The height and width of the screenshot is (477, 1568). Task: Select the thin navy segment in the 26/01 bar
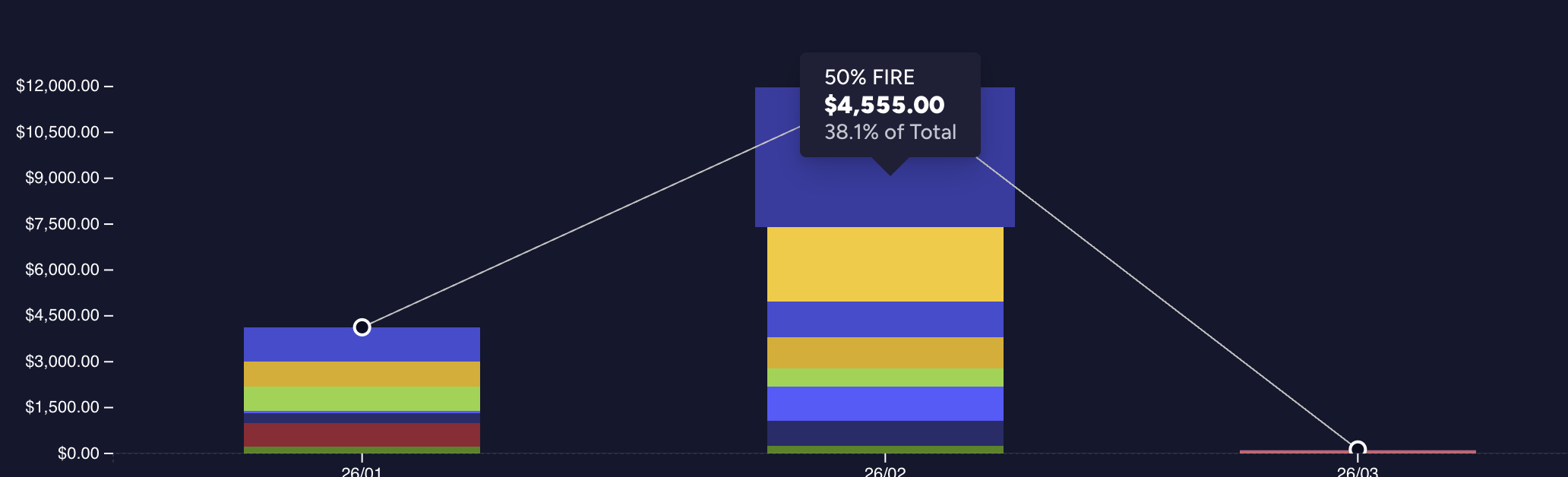362,418
